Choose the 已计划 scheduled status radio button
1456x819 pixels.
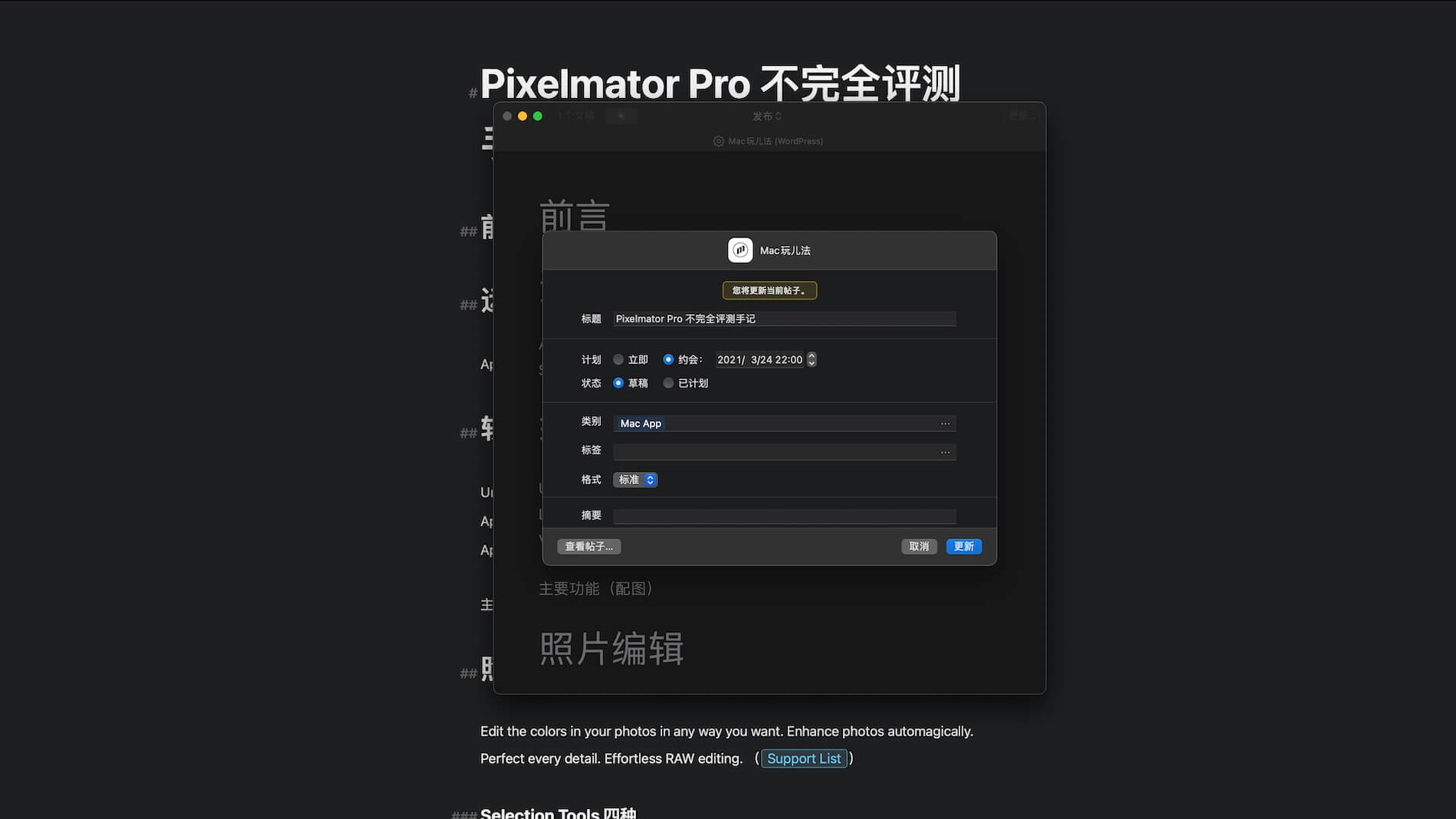click(x=668, y=383)
